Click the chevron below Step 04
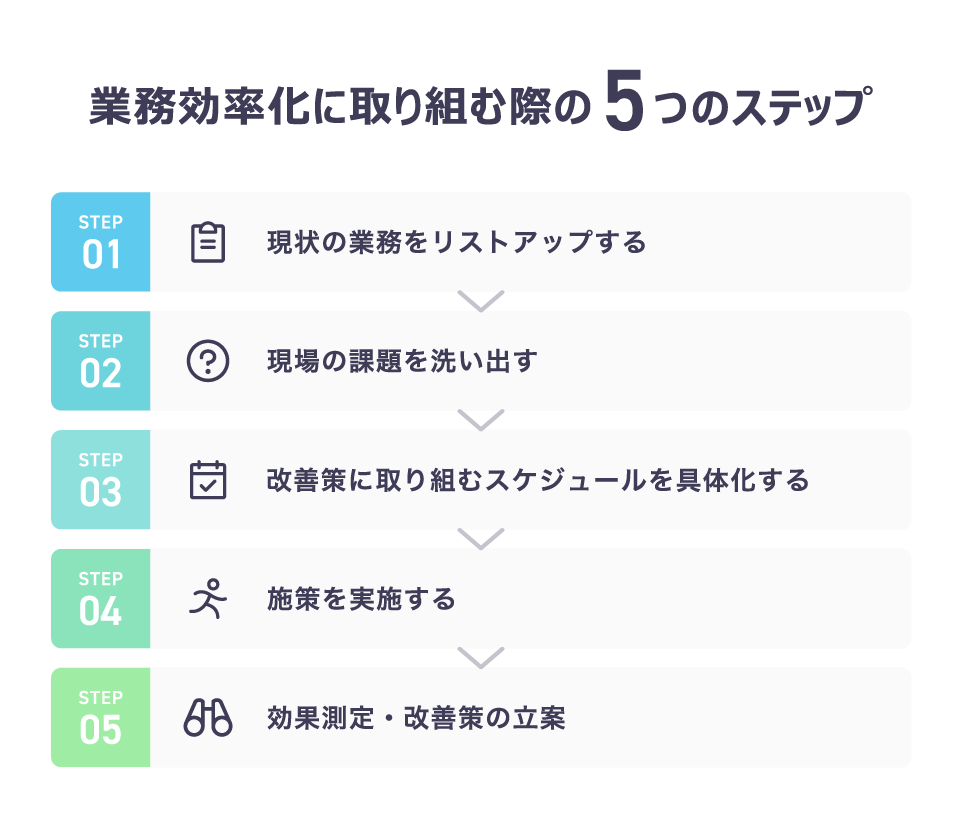 (x=481, y=658)
